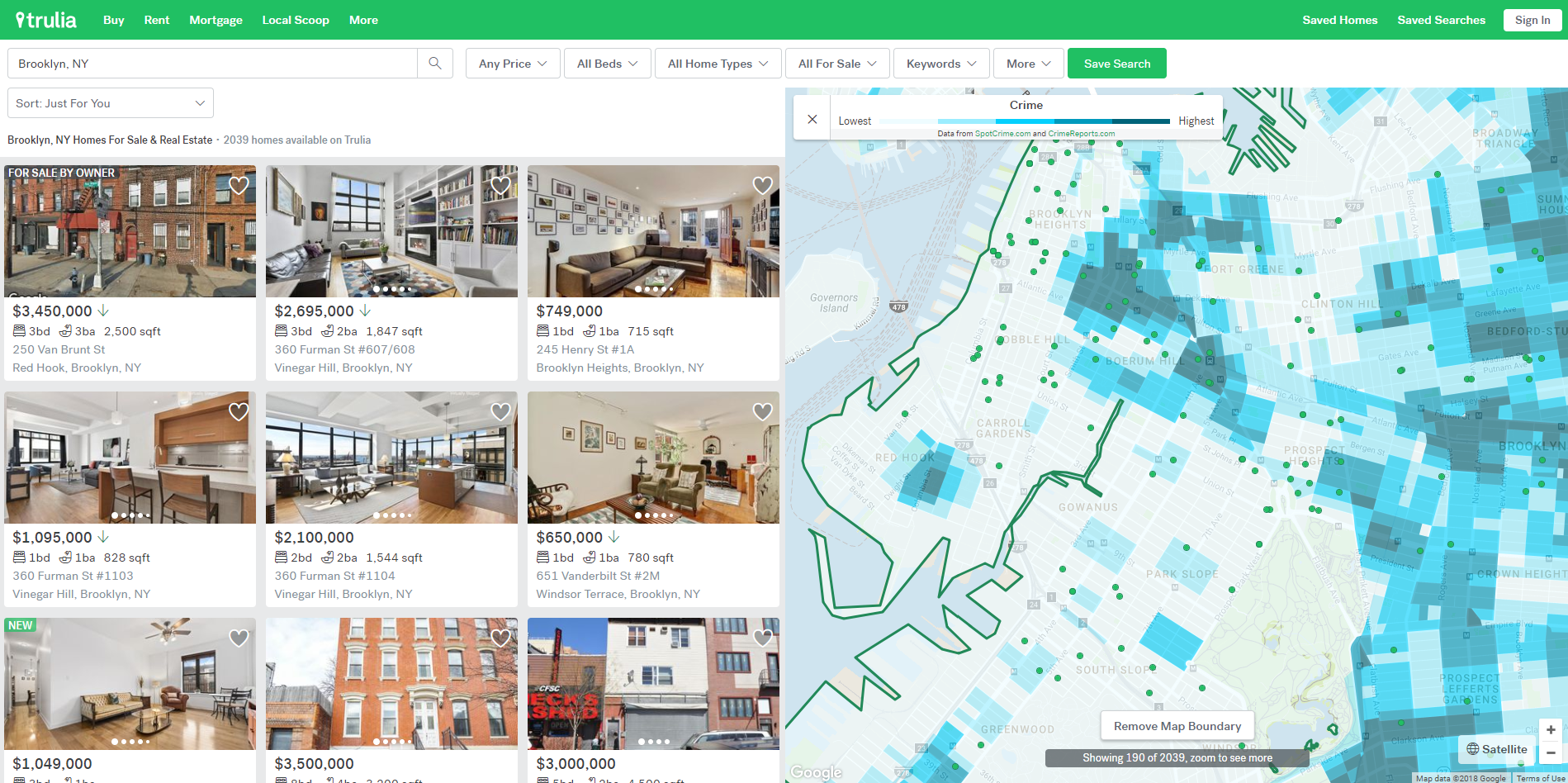This screenshot has width=1568, height=783.
Task: Click the crime level gradient bar
Action: pyautogui.click(x=1024, y=121)
